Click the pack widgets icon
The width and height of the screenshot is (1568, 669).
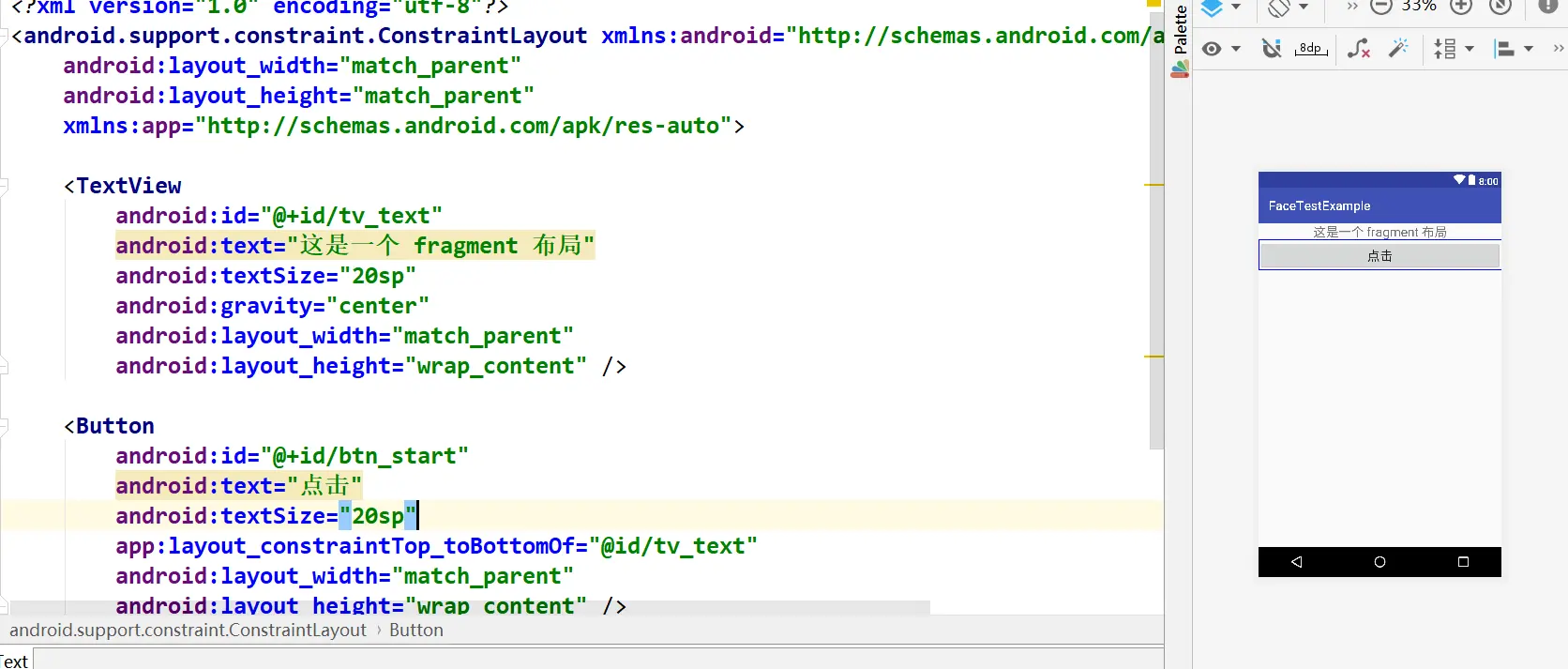pyautogui.click(x=1445, y=49)
